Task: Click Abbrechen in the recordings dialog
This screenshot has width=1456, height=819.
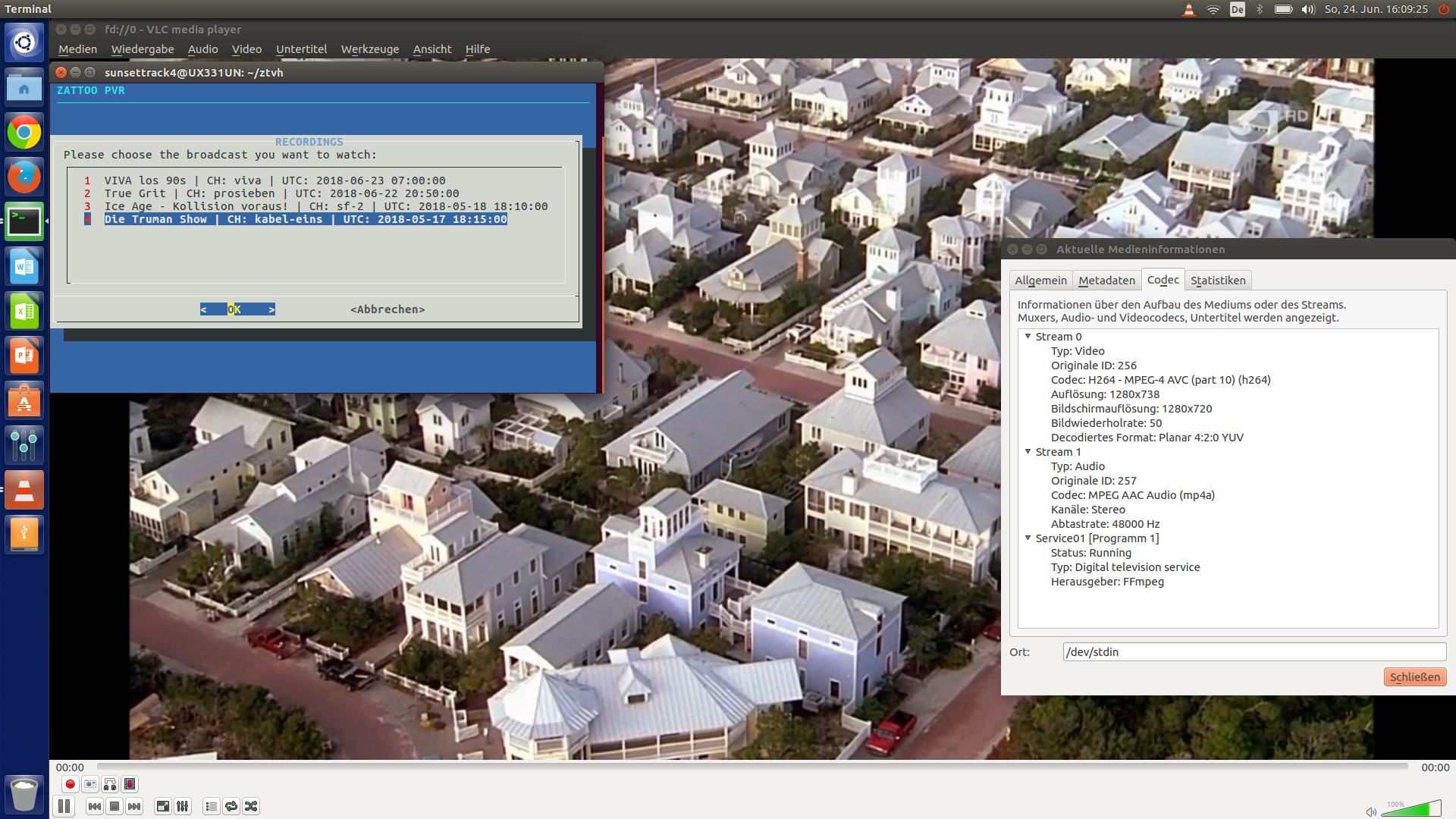Action: (388, 309)
